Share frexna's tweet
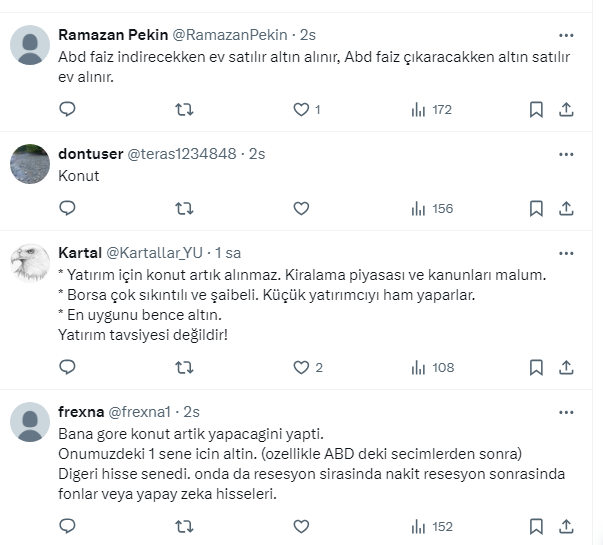Viewport: 603px width, 545px height. (x=565, y=526)
